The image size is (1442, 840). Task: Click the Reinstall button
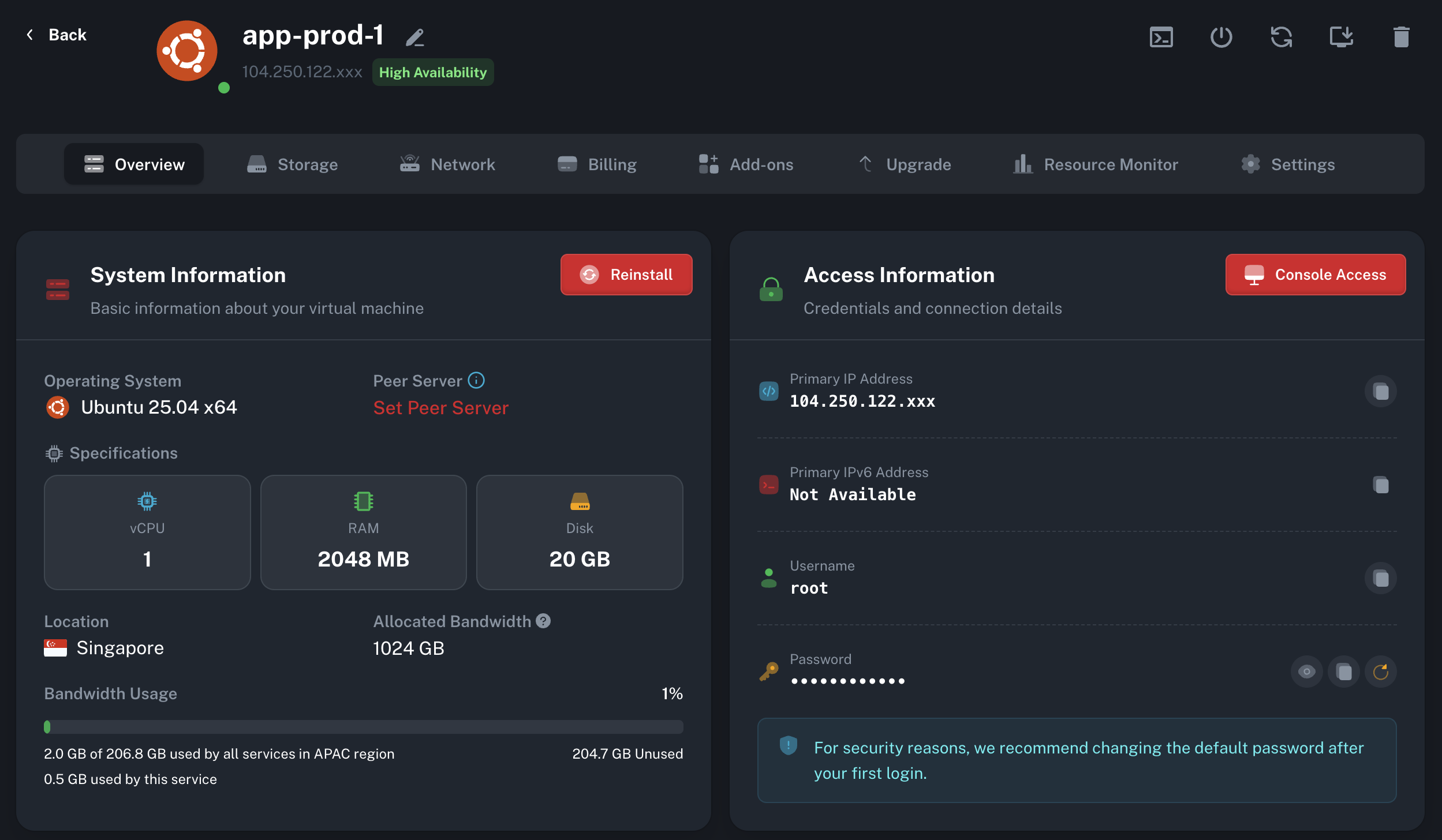626,275
